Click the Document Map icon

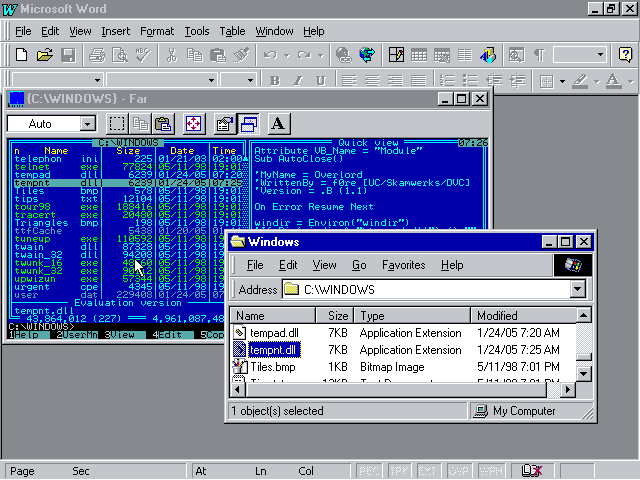[516, 54]
